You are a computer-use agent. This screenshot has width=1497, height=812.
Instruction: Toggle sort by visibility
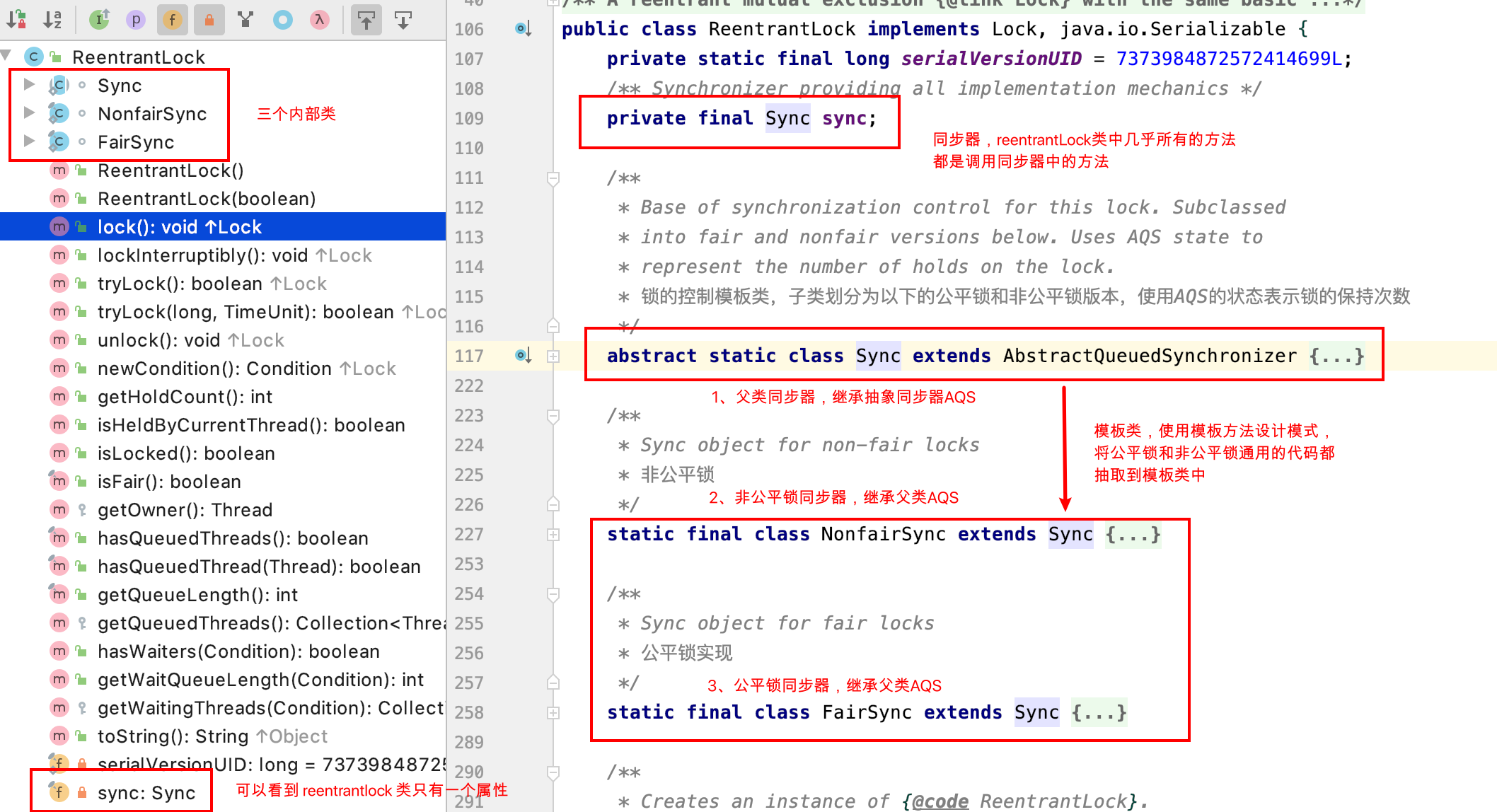(16, 20)
